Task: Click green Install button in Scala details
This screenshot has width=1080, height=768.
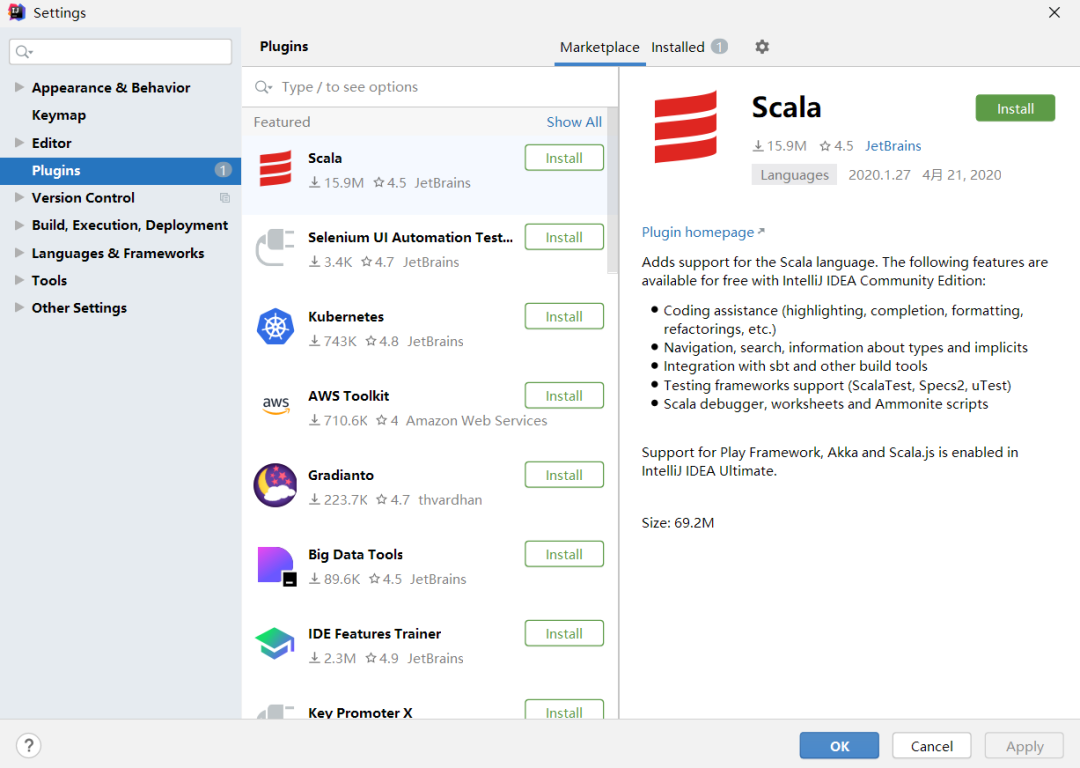Action: coord(1015,108)
